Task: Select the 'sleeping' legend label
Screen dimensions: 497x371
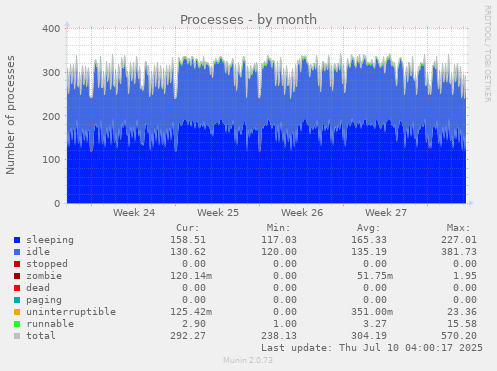Action: [50, 240]
